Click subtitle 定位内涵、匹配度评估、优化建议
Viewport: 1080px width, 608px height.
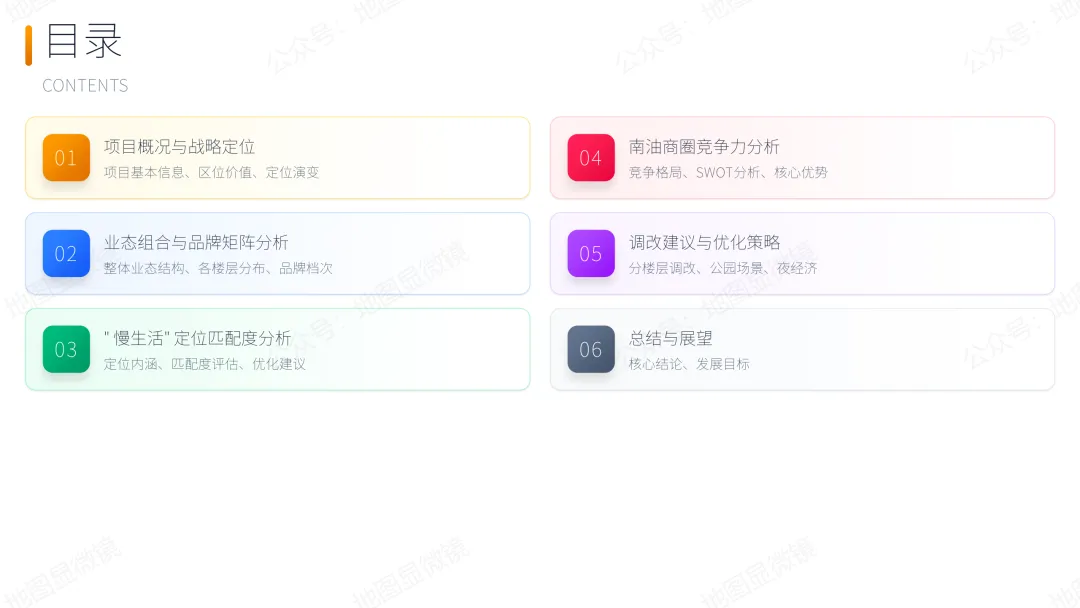[x=205, y=364]
